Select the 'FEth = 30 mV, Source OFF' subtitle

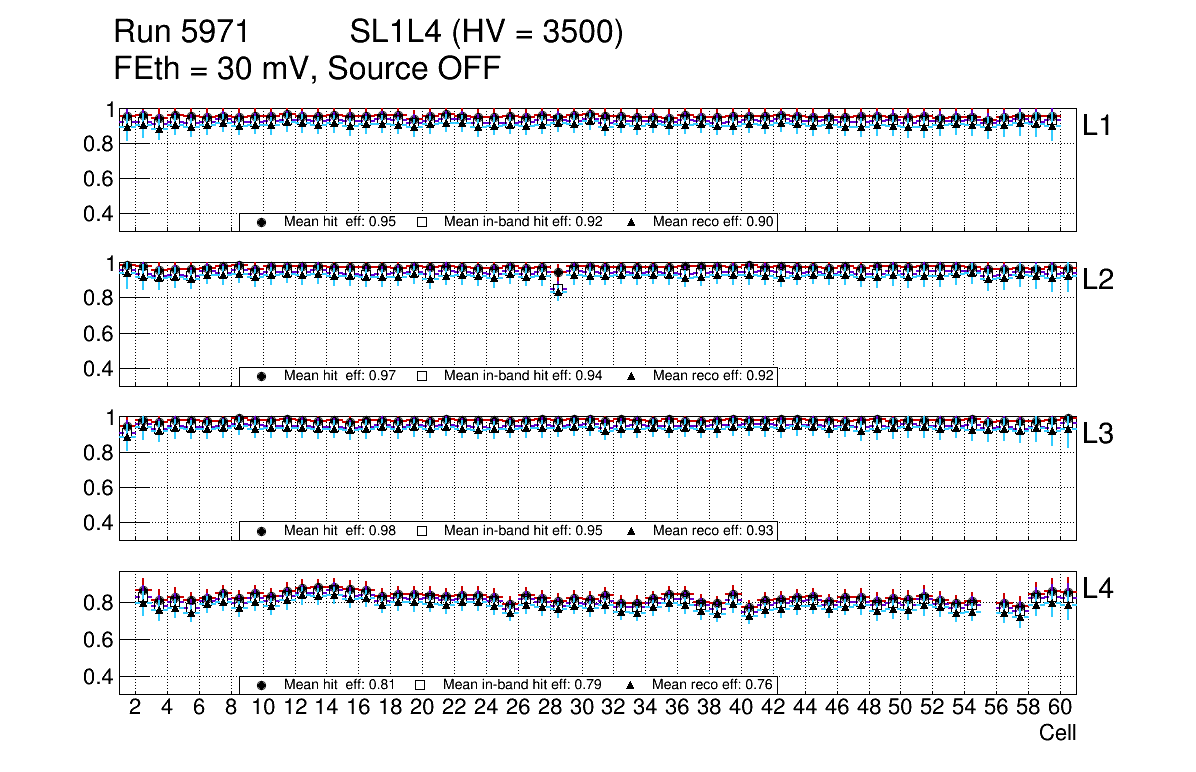pyautogui.click(x=307, y=68)
